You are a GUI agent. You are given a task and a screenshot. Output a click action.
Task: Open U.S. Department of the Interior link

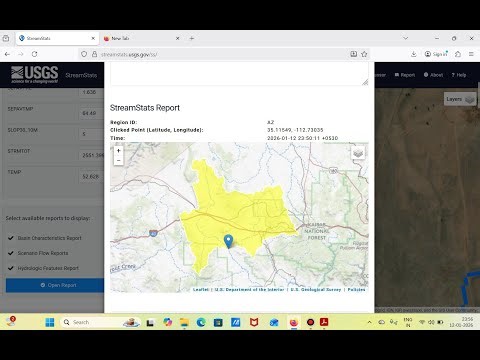[x=249, y=290]
